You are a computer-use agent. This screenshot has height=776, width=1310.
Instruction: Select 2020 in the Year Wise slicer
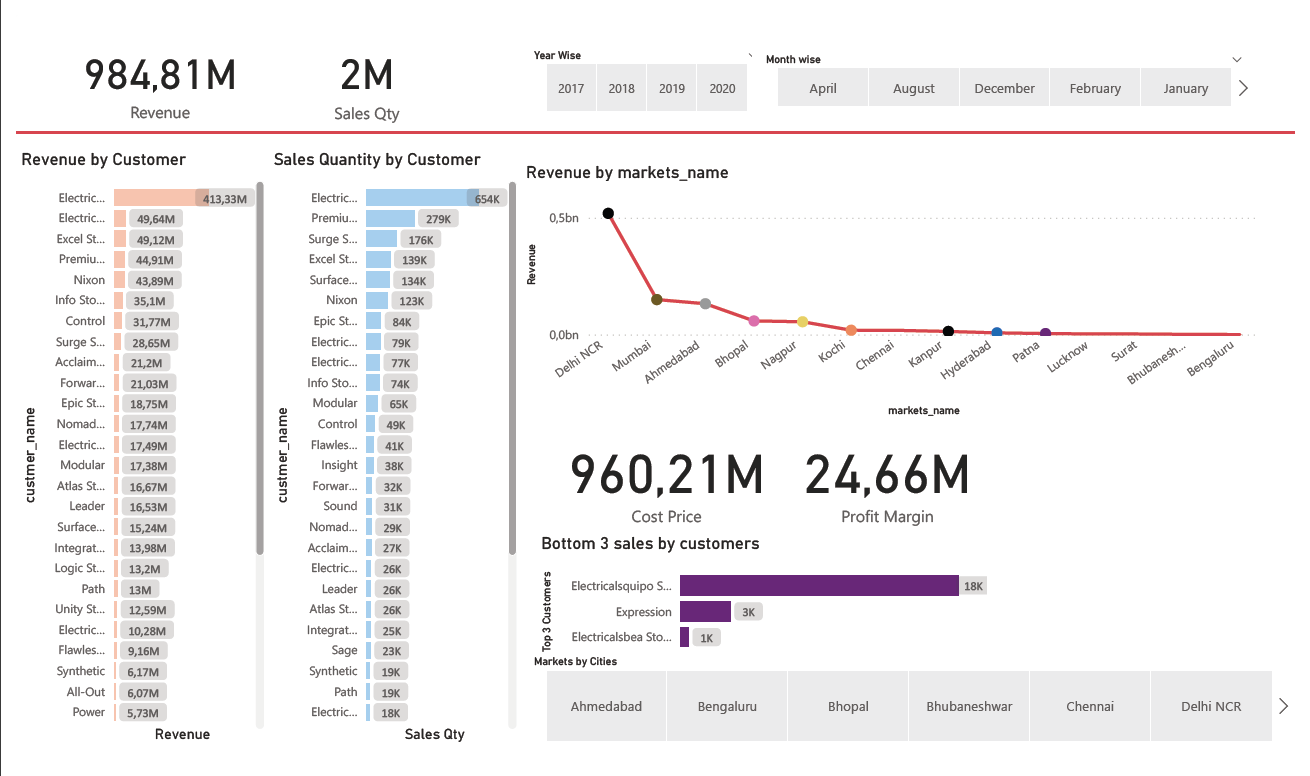721,87
